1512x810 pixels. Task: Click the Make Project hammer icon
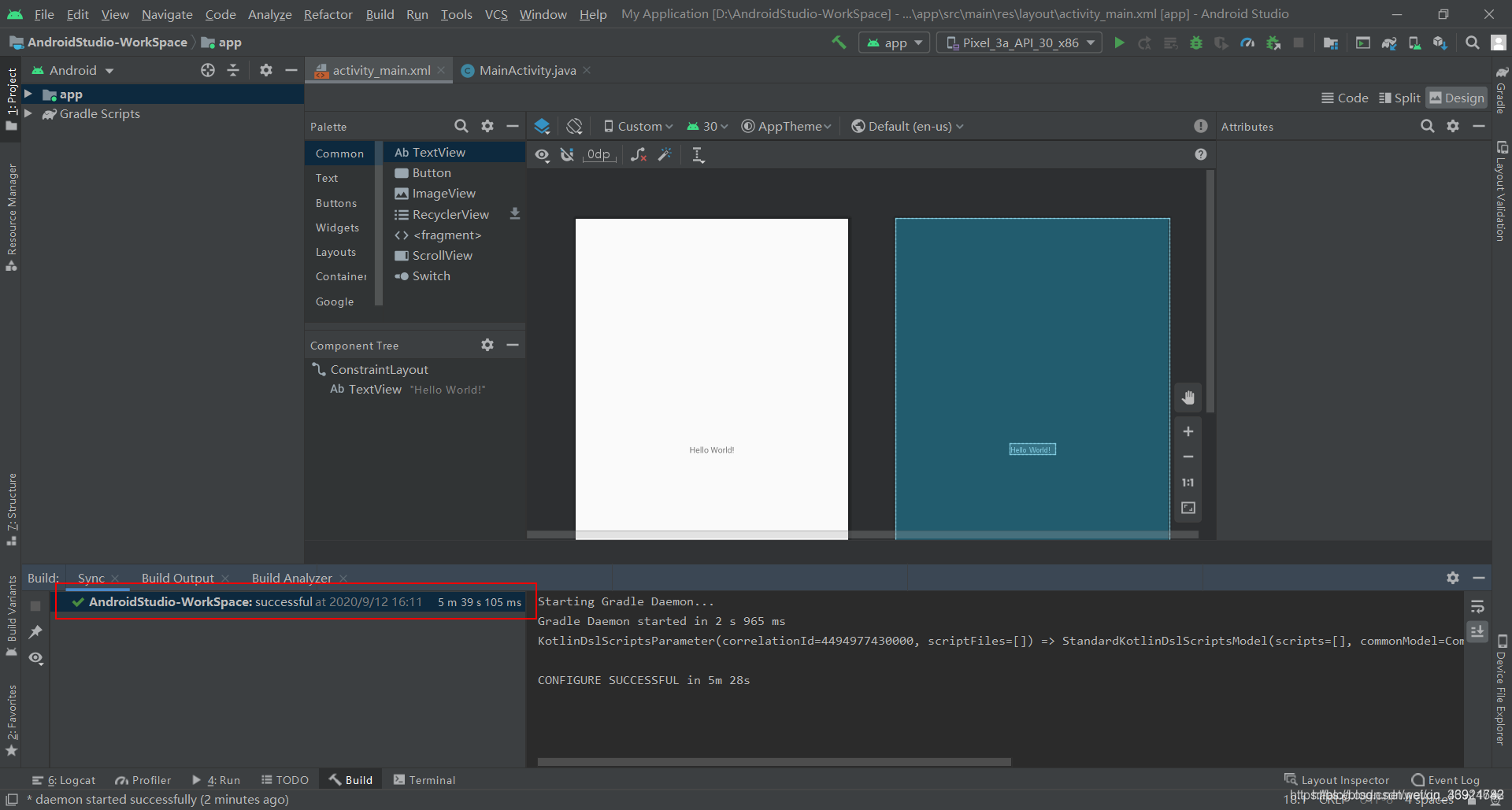pyautogui.click(x=839, y=43)
